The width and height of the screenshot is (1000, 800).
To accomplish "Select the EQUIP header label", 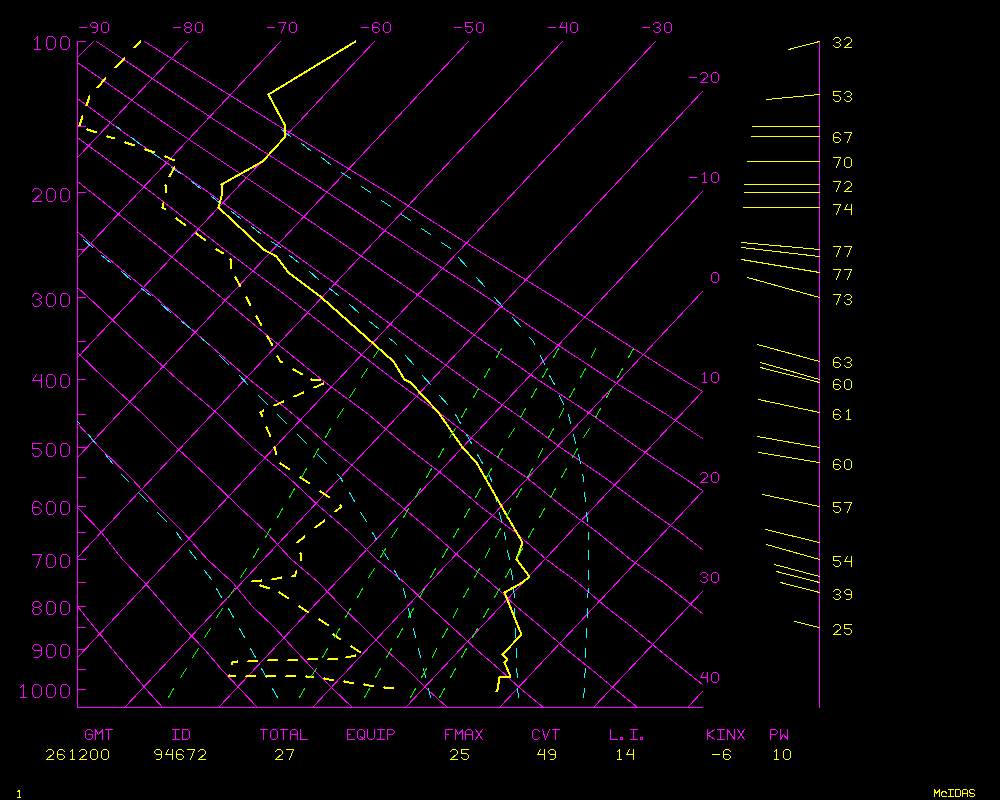I will [371, 735].
